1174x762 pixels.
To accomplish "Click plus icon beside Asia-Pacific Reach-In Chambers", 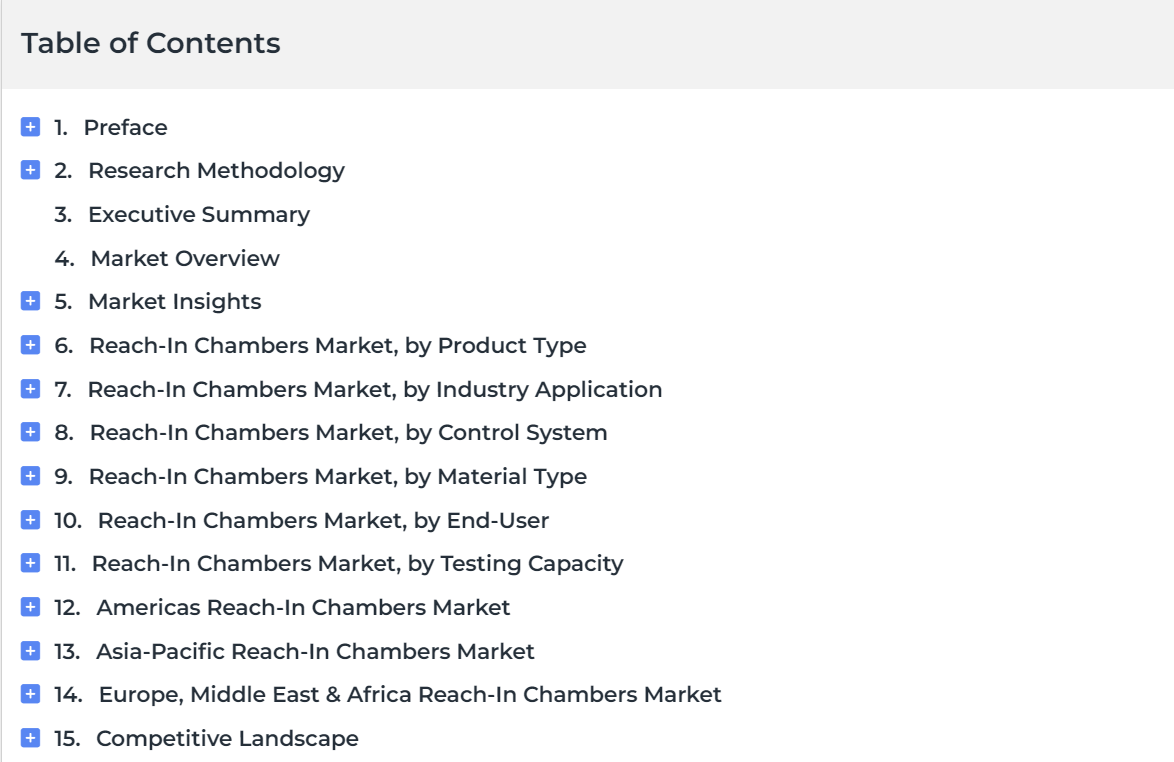I will (30, 650).
